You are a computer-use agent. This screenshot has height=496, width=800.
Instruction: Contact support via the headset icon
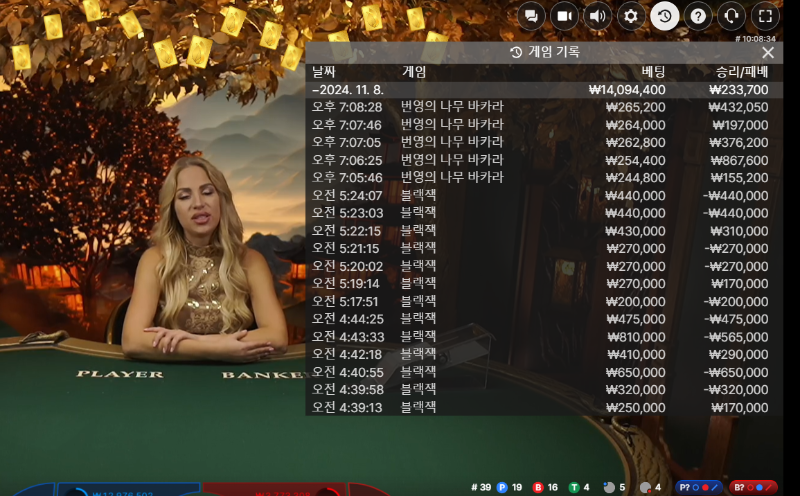point(731,16)
